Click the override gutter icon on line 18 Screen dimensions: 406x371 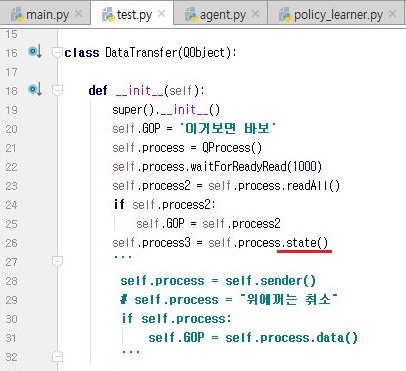pyautogui.click(x=35, y=89)
